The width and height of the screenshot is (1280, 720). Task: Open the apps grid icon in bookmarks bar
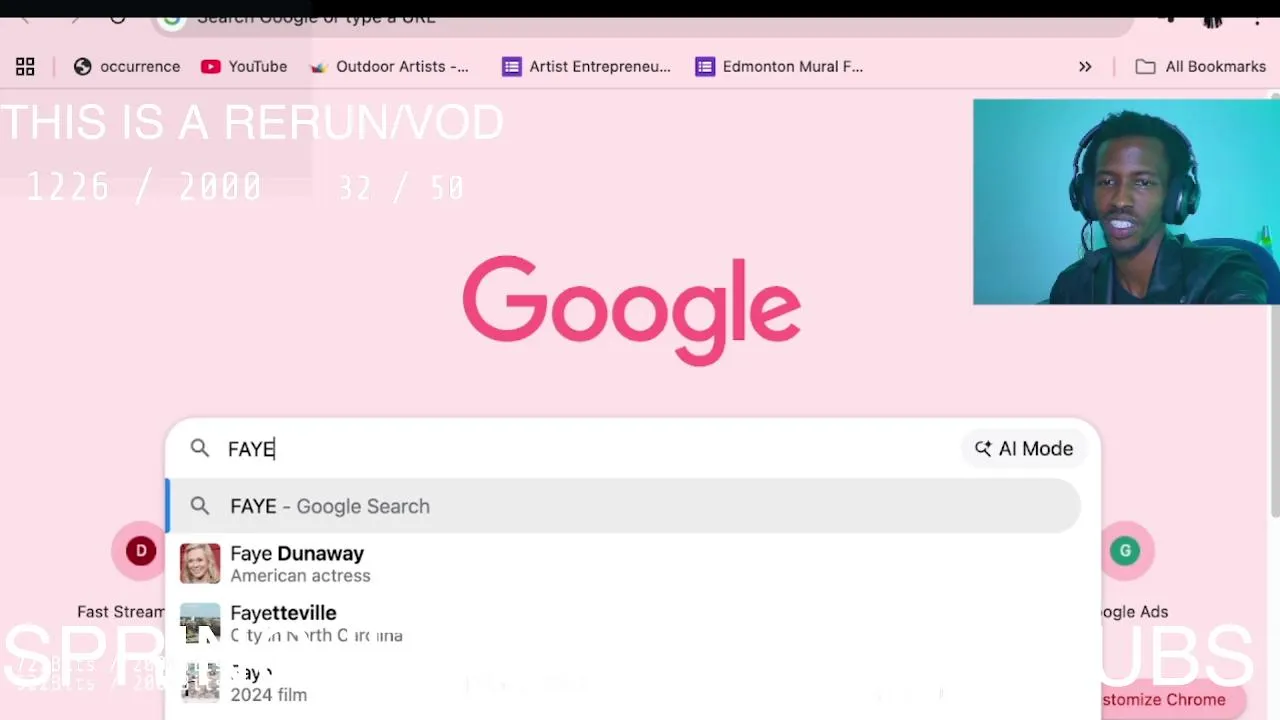tap(25, 67)
